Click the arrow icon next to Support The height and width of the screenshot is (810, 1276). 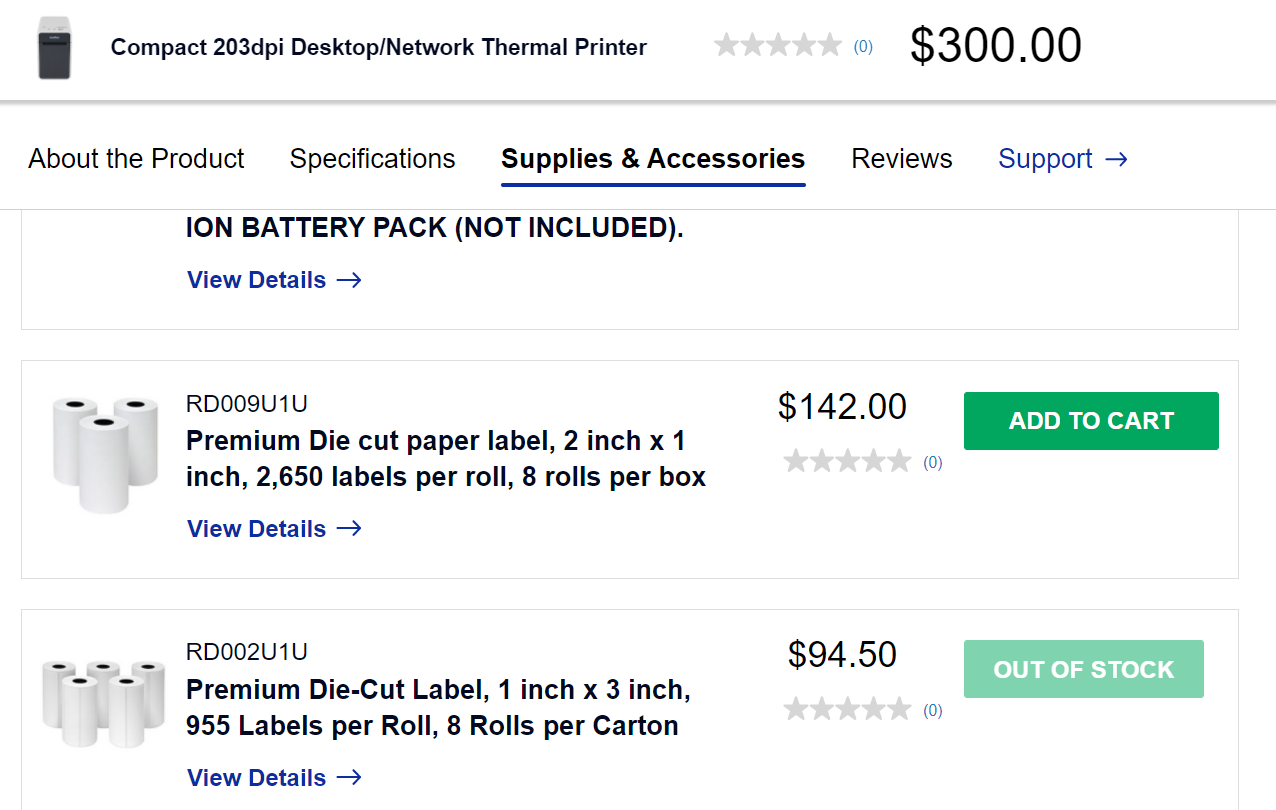pos(1116,159)
